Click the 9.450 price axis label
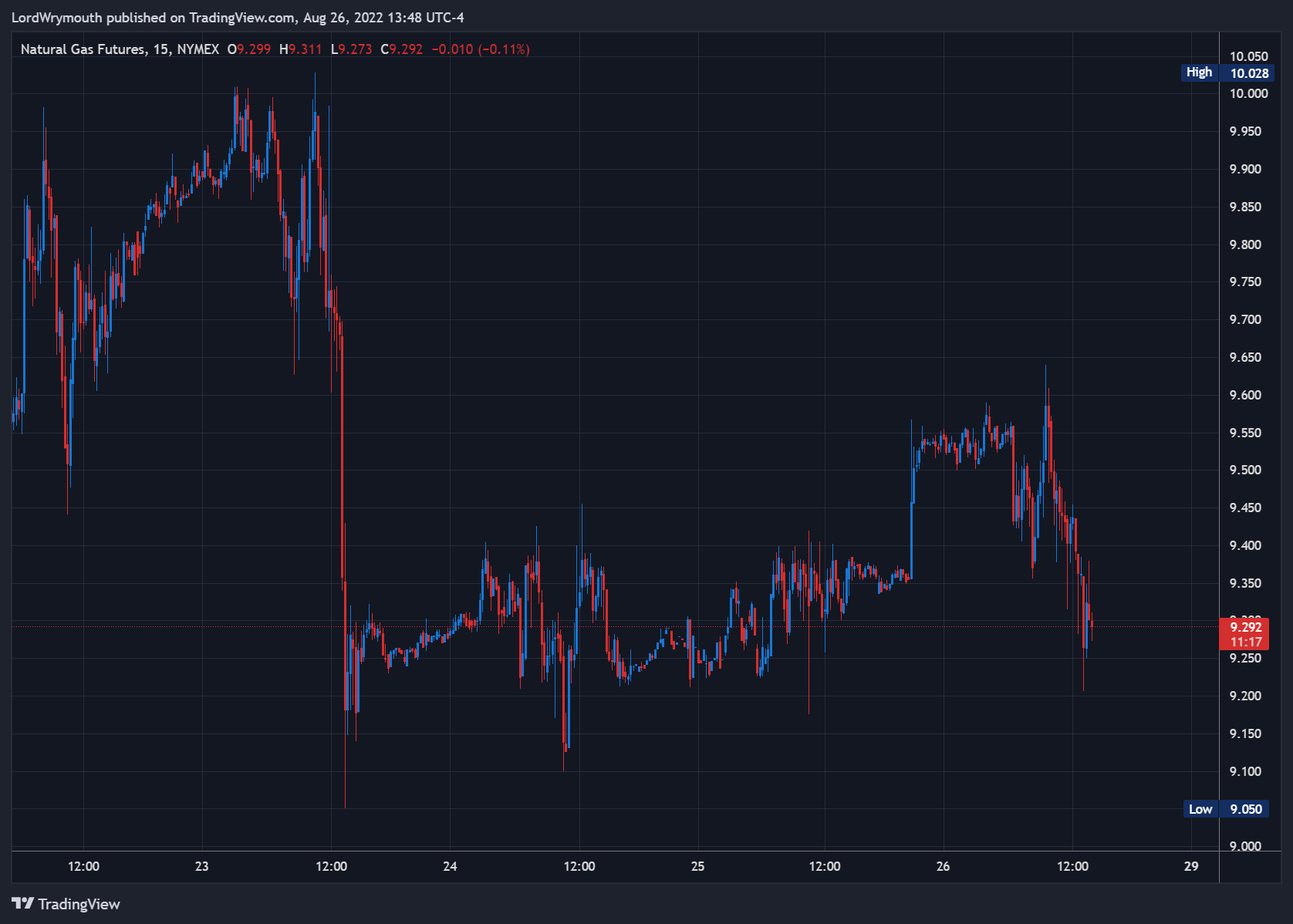1293x924 pixels. click(1245, 508)
